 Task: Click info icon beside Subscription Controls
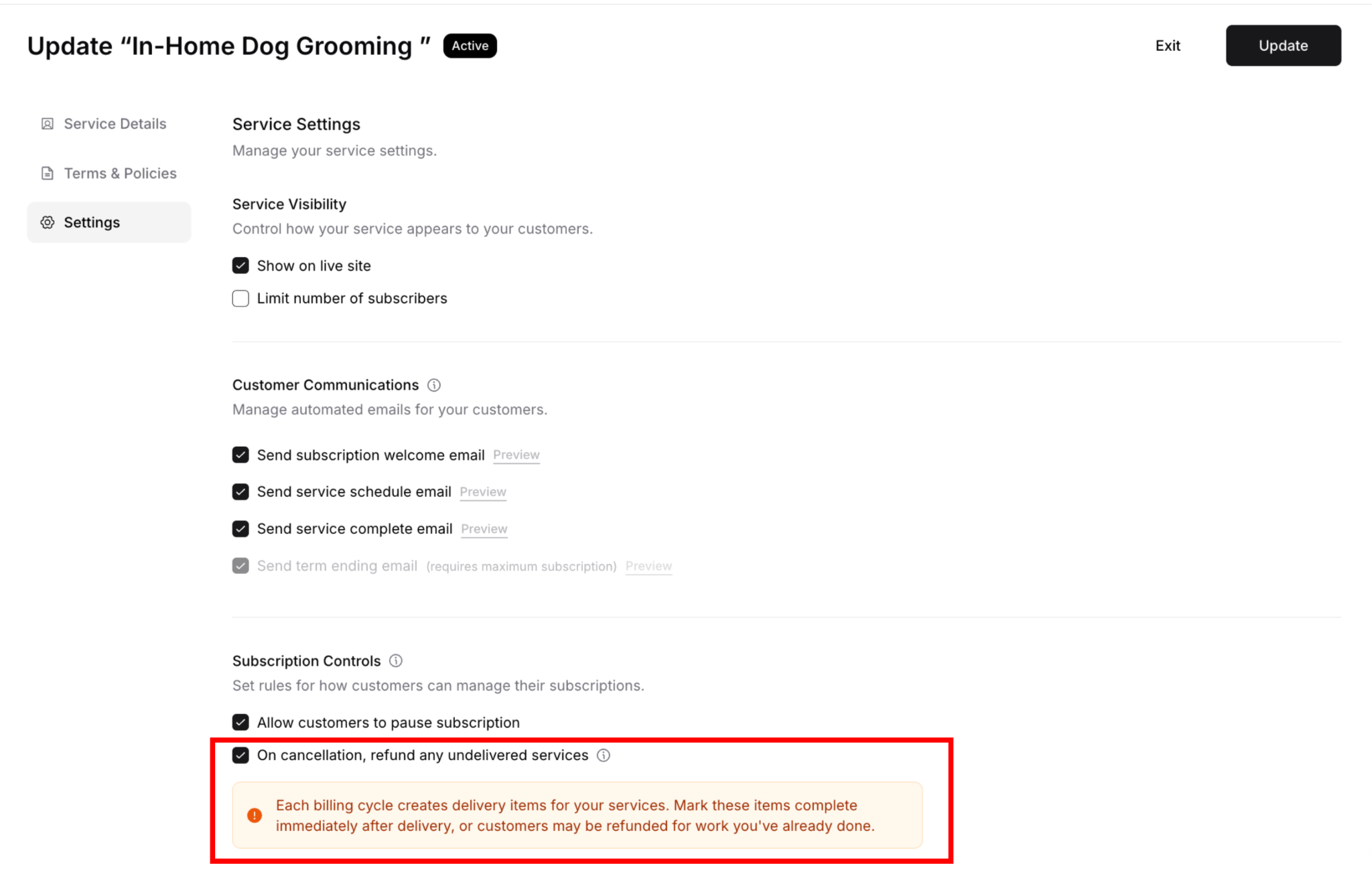point(396,661)
